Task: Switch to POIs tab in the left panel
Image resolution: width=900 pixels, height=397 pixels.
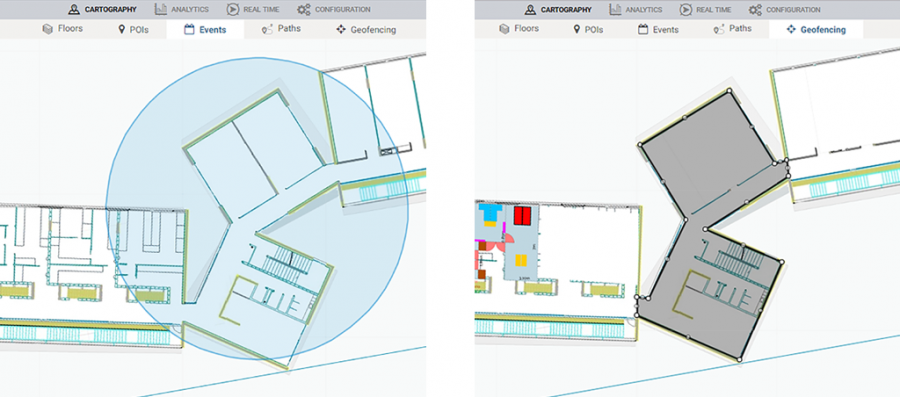Action: tap(133, 29)
